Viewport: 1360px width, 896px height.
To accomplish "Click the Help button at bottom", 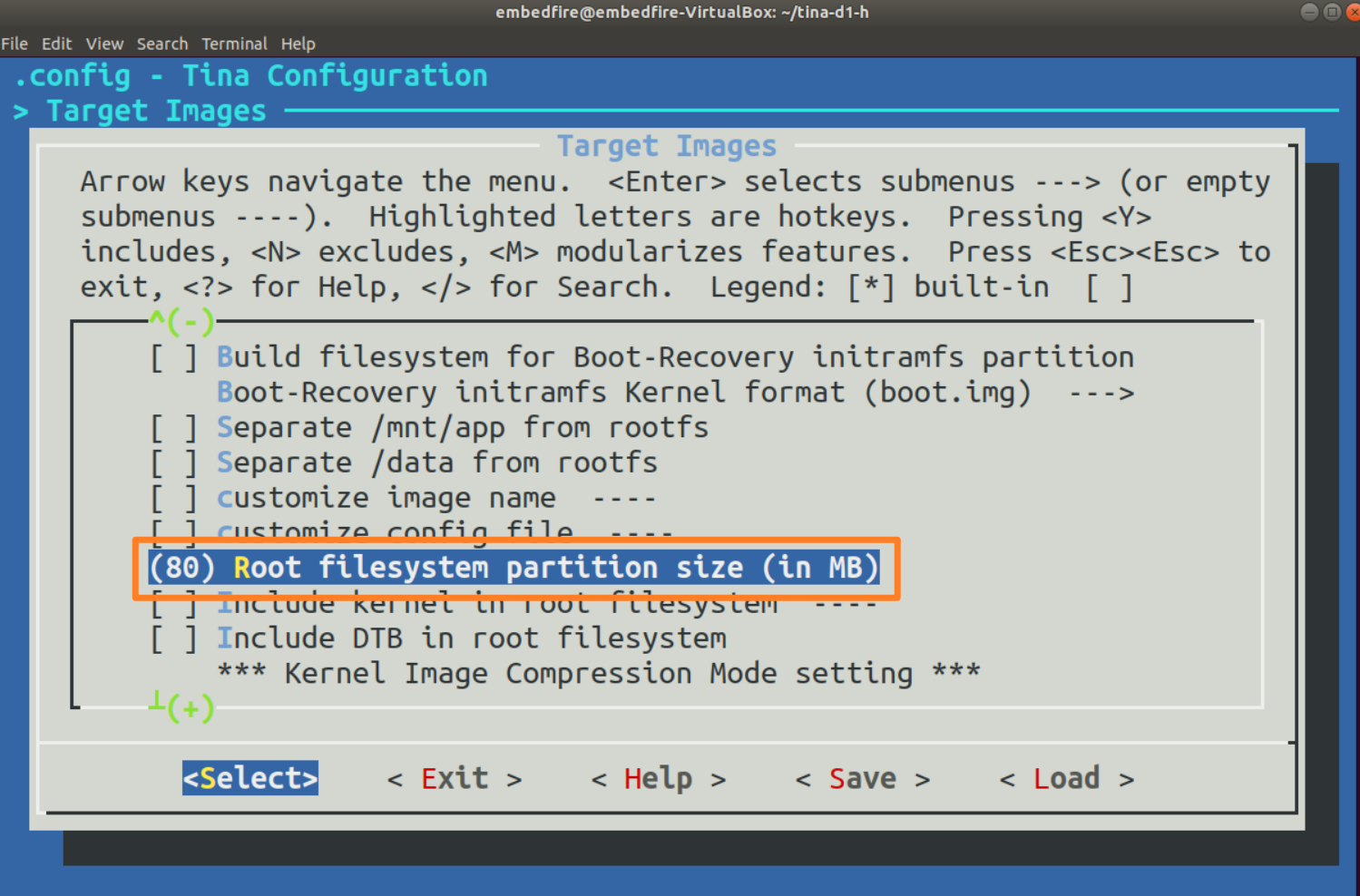I will (658, 778).
